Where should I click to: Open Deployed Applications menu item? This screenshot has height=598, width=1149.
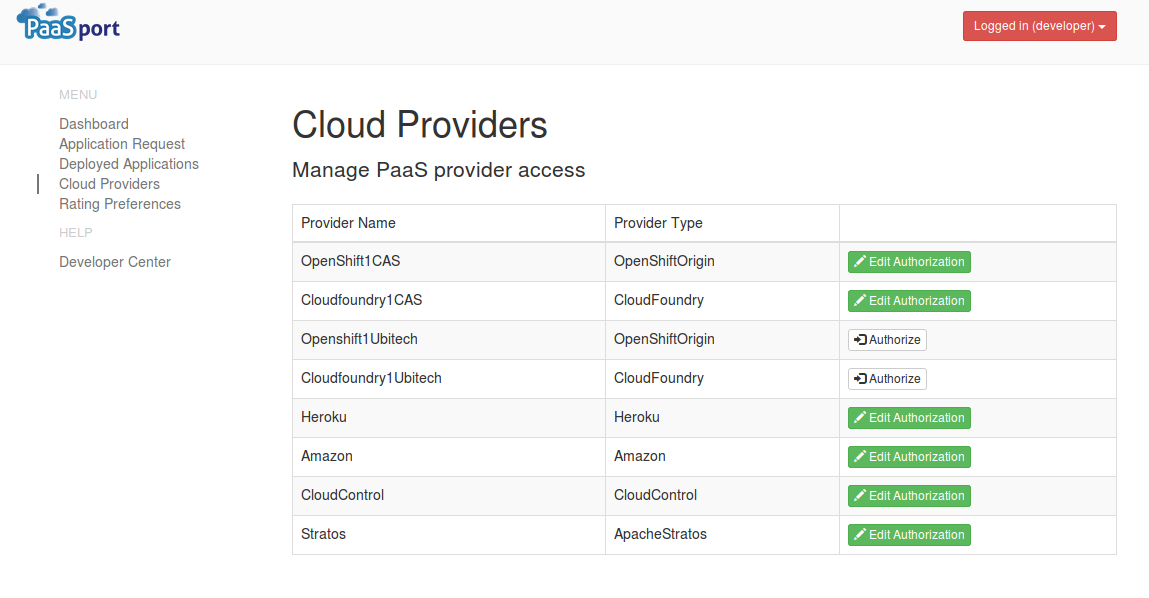pos(129,163)
